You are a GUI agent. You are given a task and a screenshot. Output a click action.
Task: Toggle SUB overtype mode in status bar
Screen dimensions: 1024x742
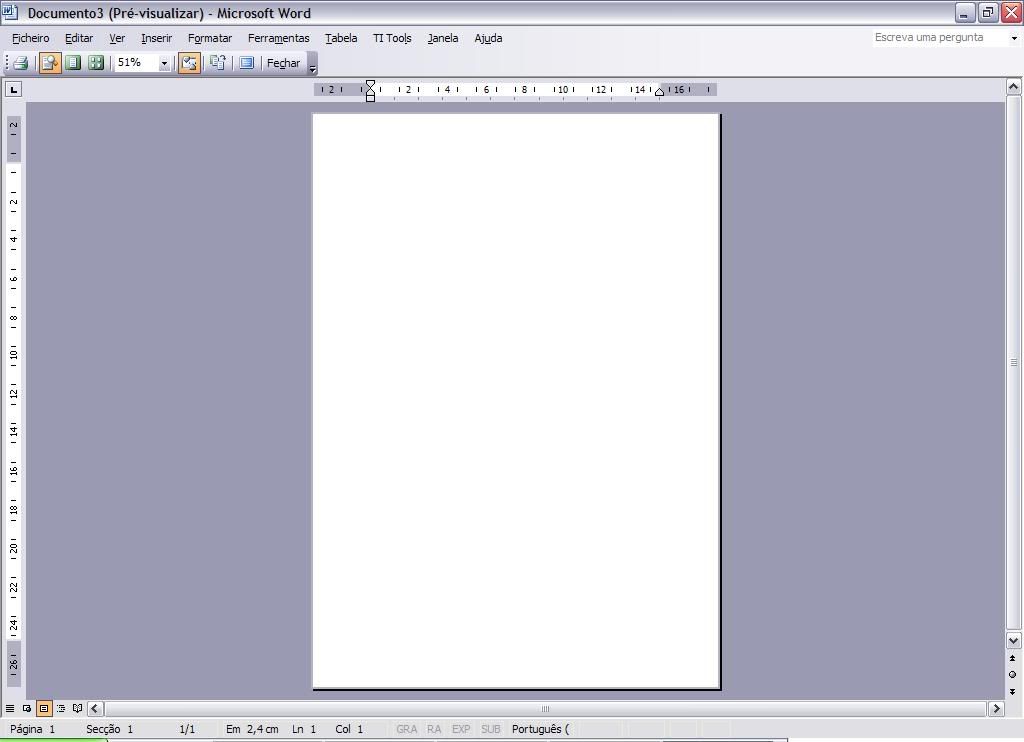click(490, 729)
